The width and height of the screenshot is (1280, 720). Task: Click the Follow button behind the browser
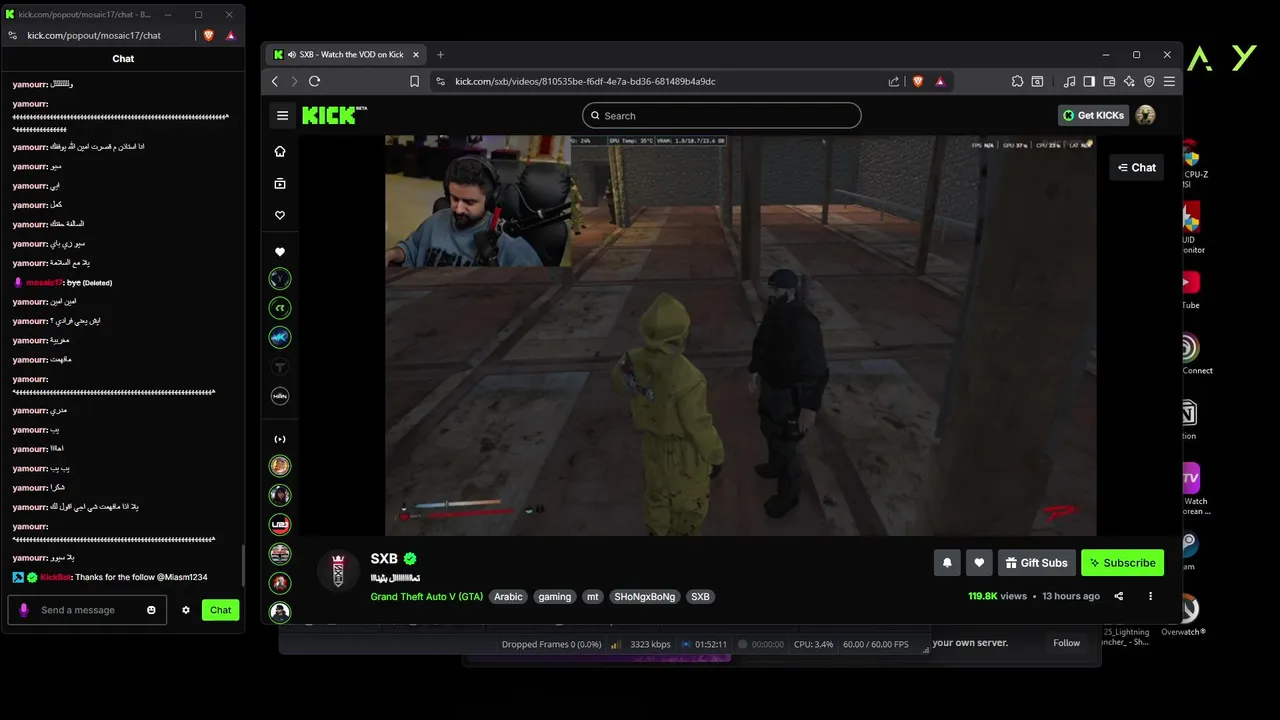pos(1066,643)
